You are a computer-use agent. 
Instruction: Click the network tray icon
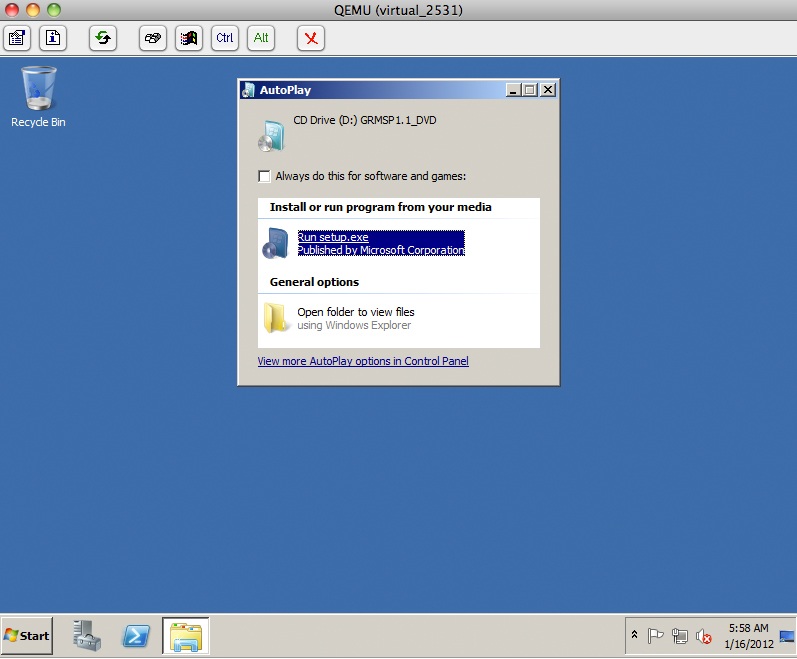(x=680, y=636)
